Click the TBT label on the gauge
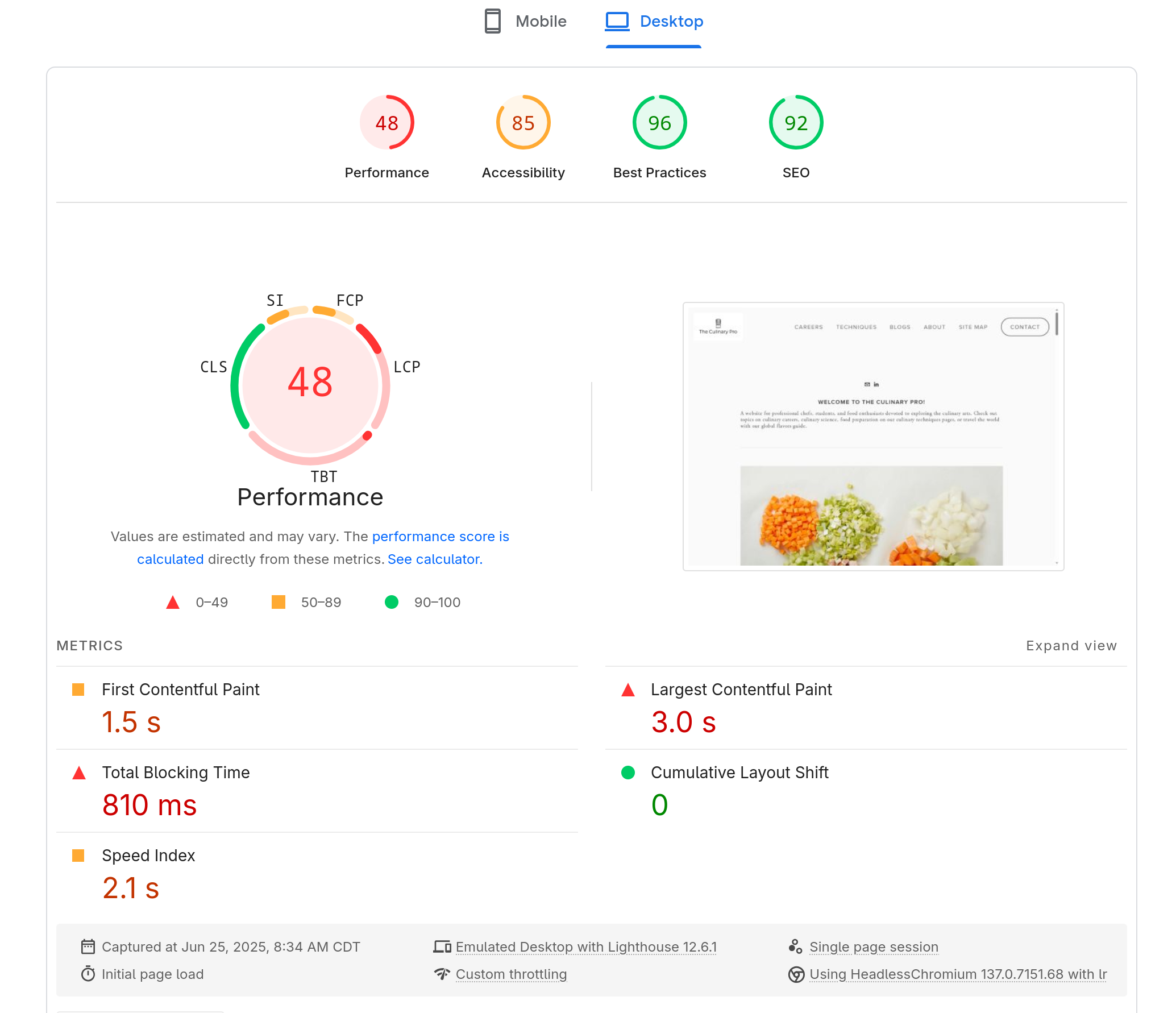 click(323, 476)
